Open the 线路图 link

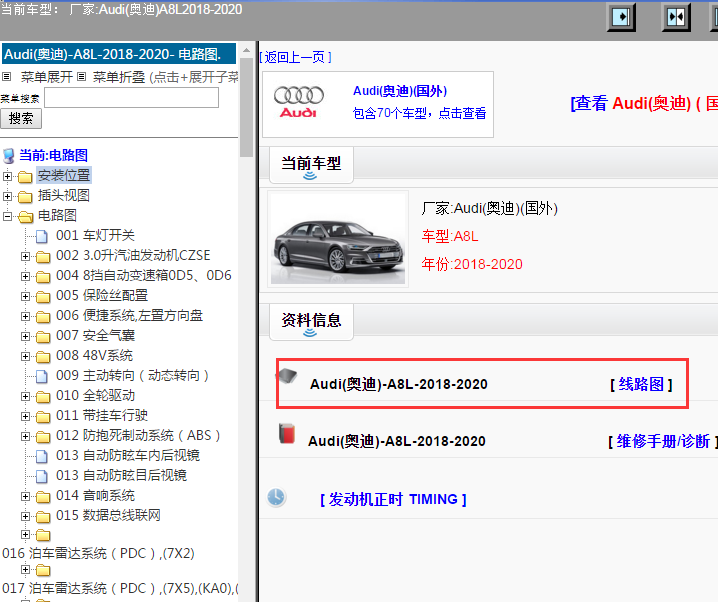pyautogui.click(x=641, y=384)
